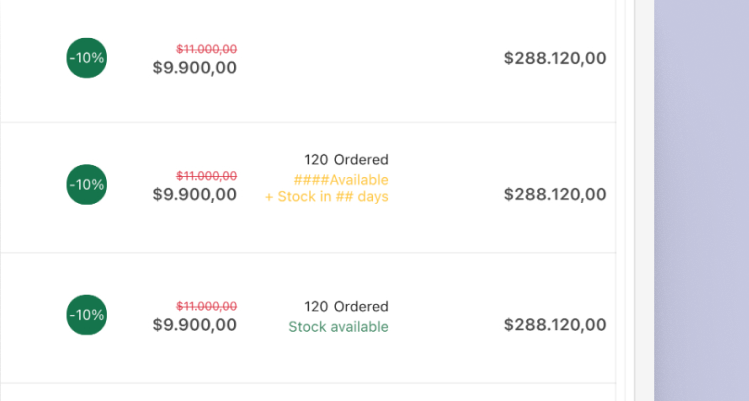Click the $9.900,00 price in the Stock available row
The height and width of the screenshot is (401, 749).
tap(194, 325)
